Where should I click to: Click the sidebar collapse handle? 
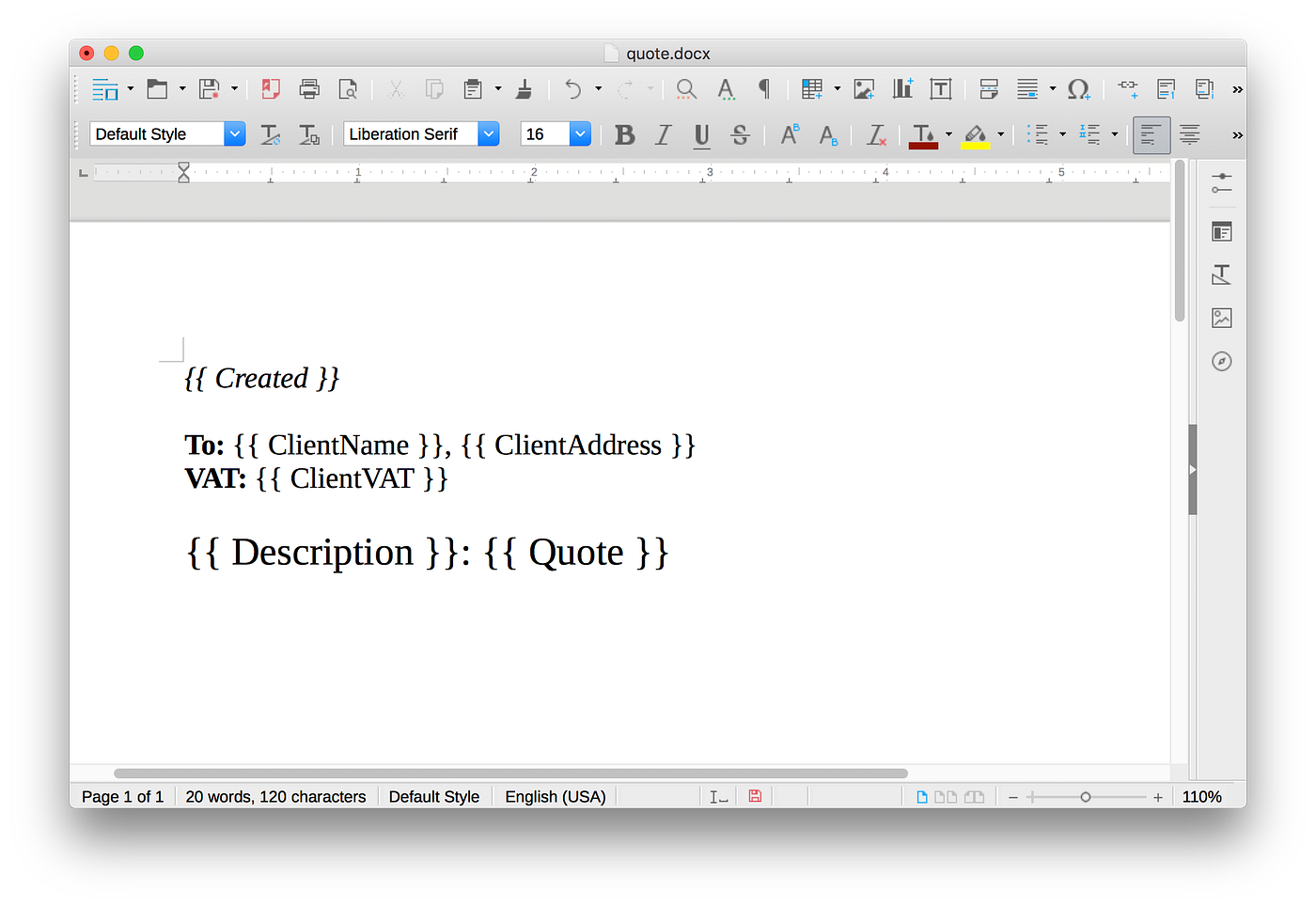point(1192,470)
